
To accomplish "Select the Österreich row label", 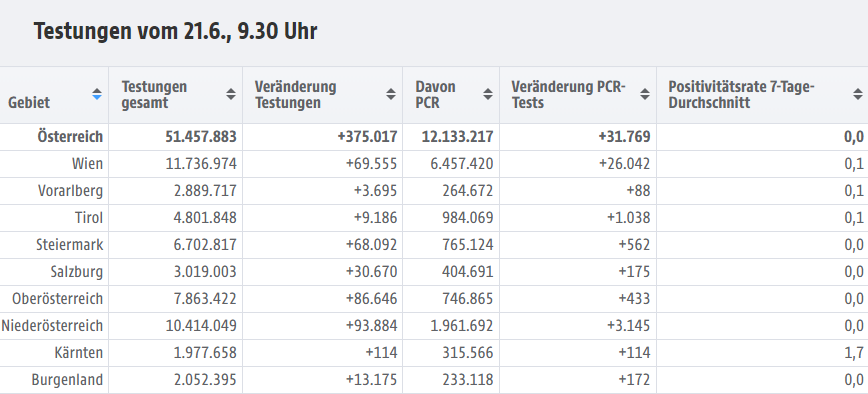I will (x=70, y=137).
